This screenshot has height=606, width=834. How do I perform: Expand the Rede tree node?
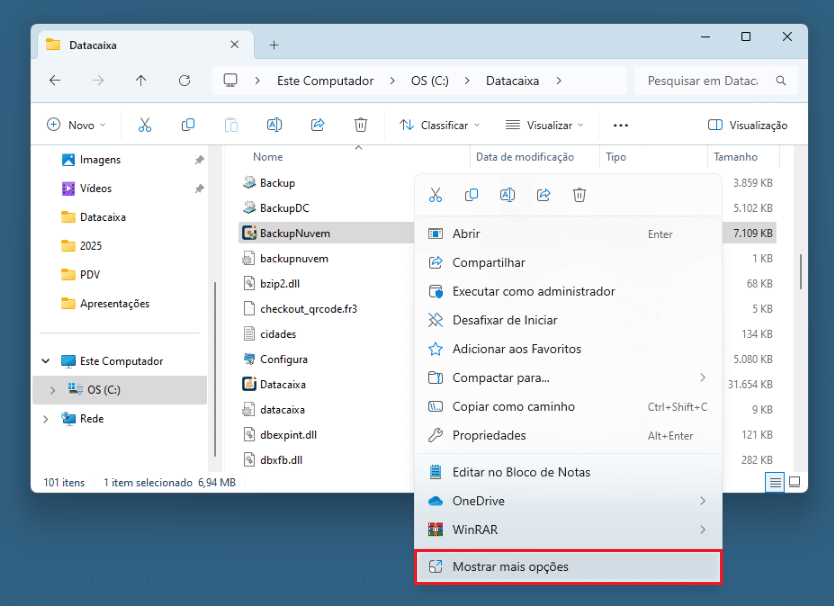coord(46,419)
